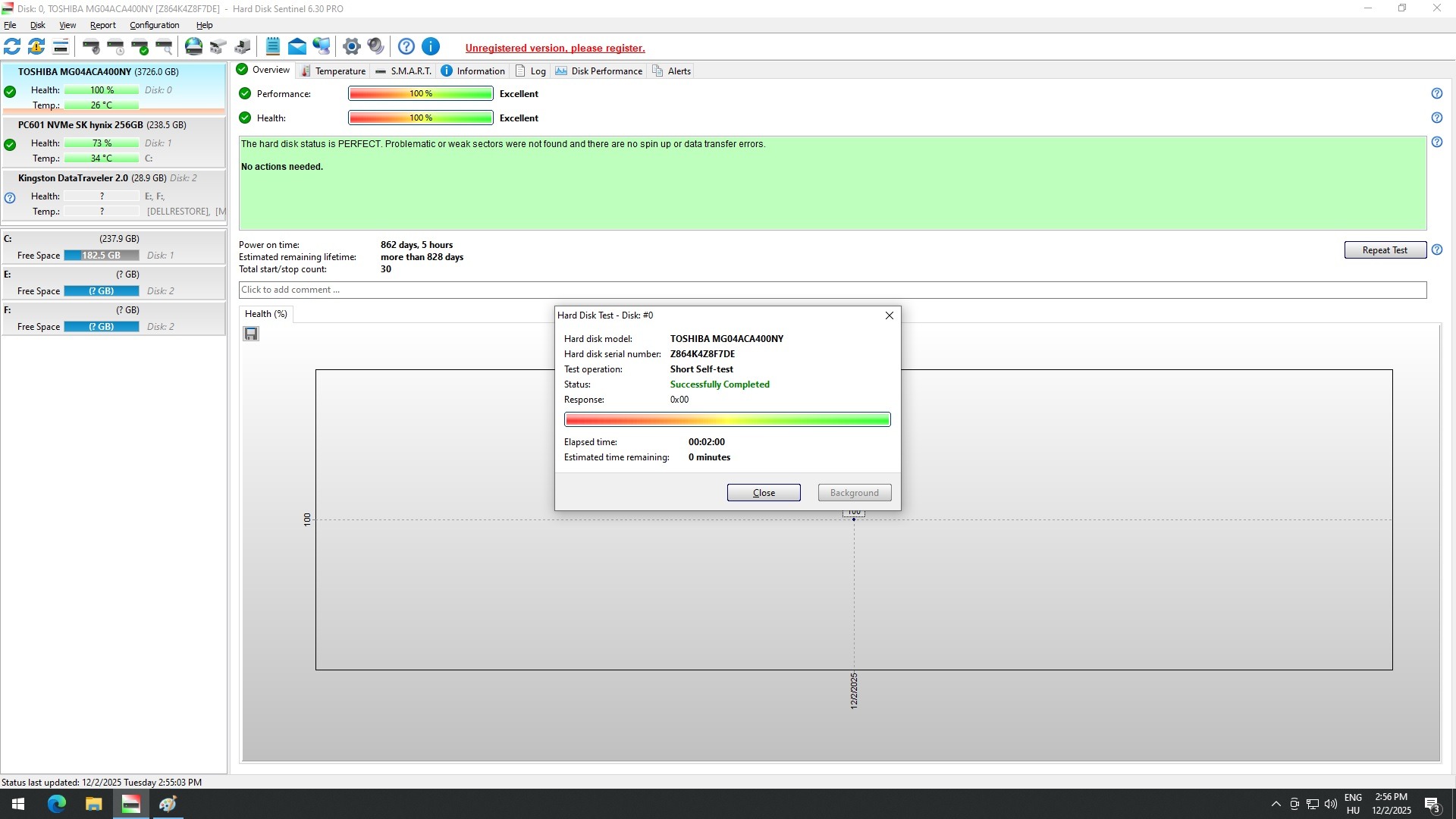Click the blue notepad report icon

(273, 47)
